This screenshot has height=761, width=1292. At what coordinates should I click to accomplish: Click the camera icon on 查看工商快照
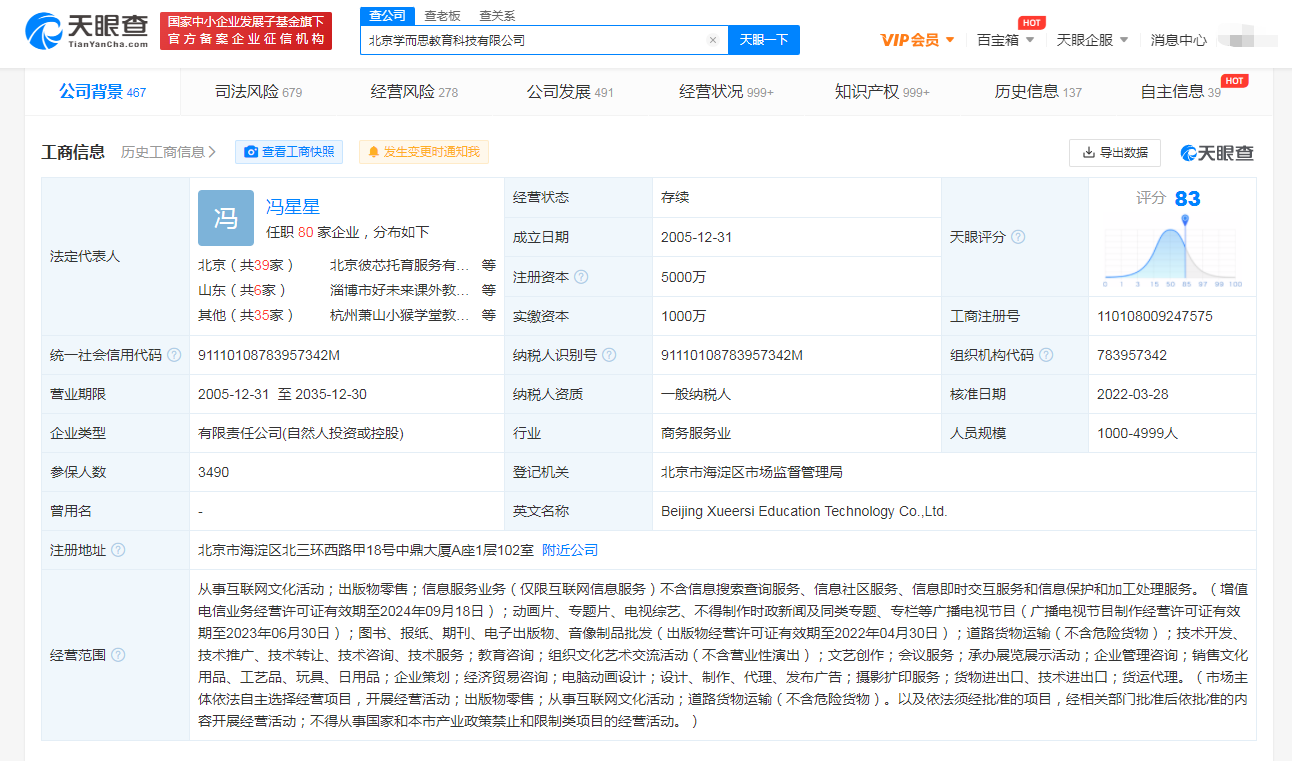click(251, 152)
